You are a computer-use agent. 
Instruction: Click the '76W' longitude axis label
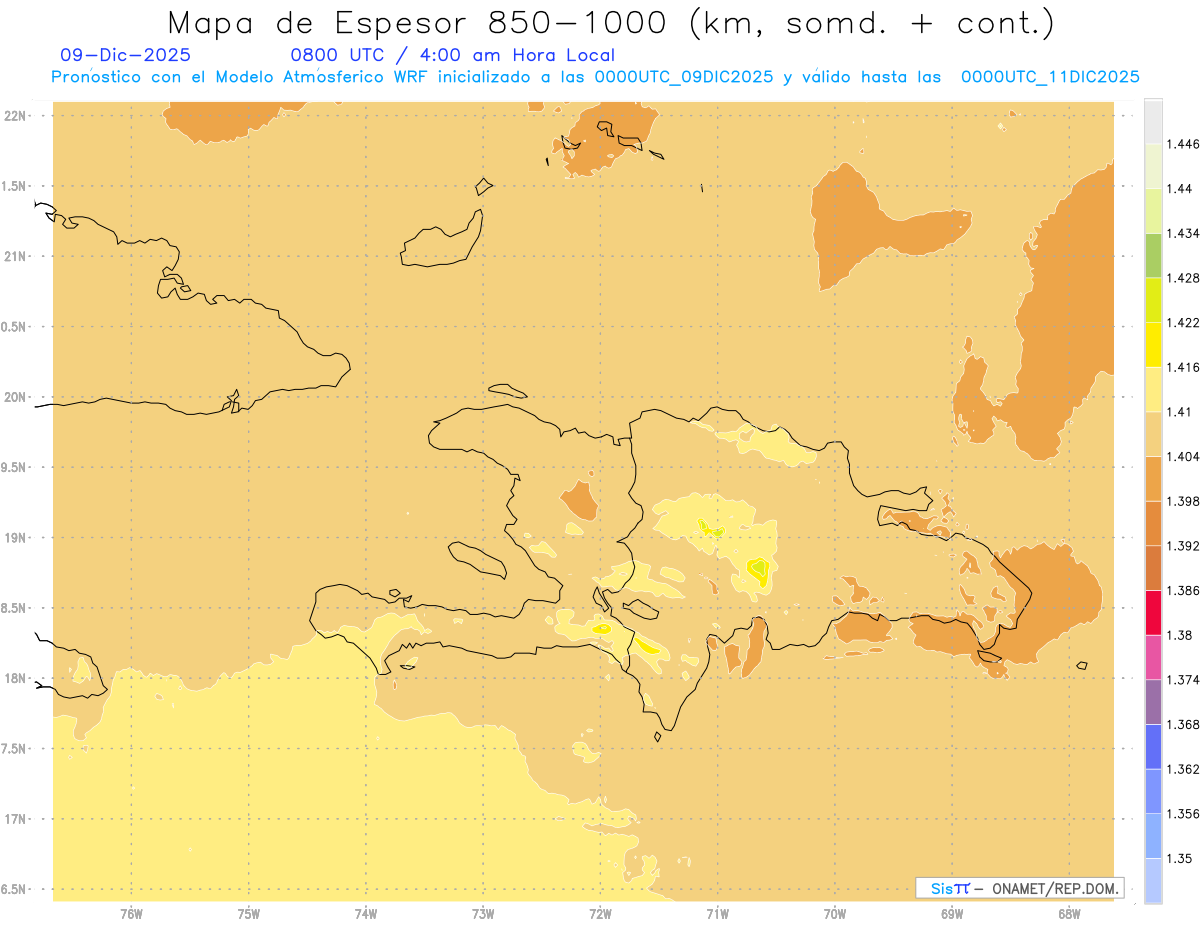[x=131, y=914]
